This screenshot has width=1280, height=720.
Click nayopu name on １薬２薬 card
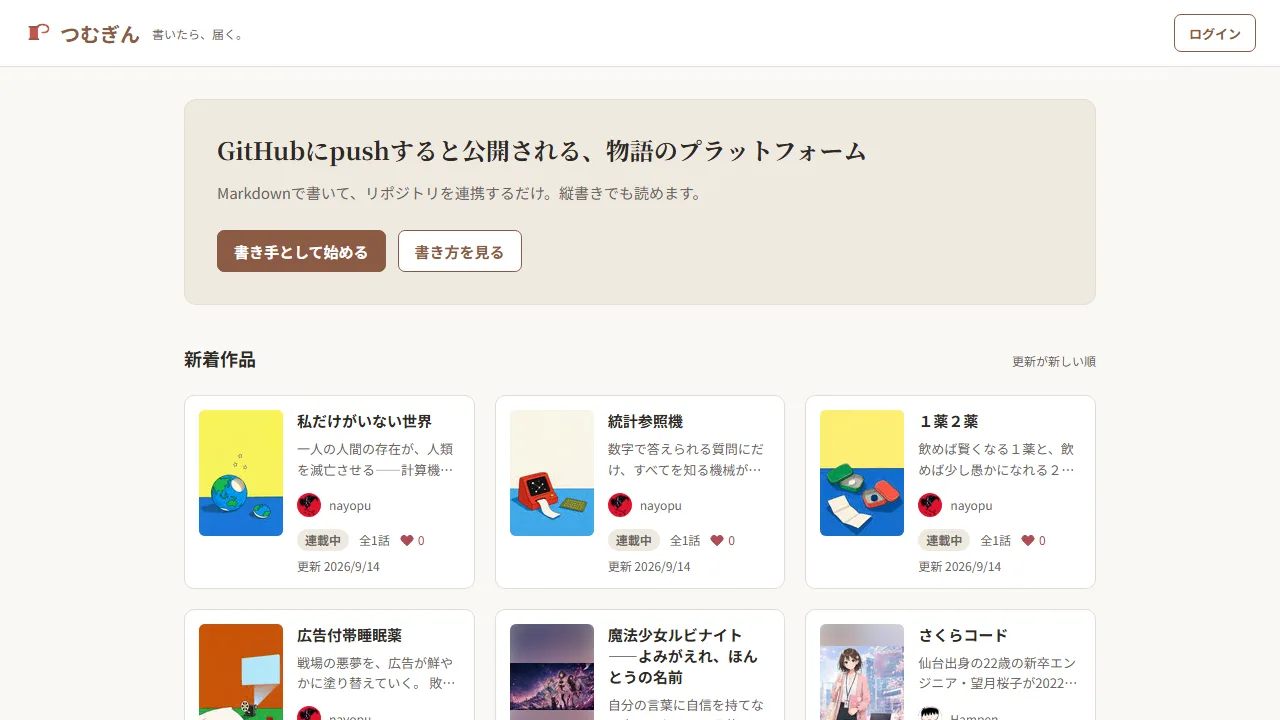pos(971,506)
